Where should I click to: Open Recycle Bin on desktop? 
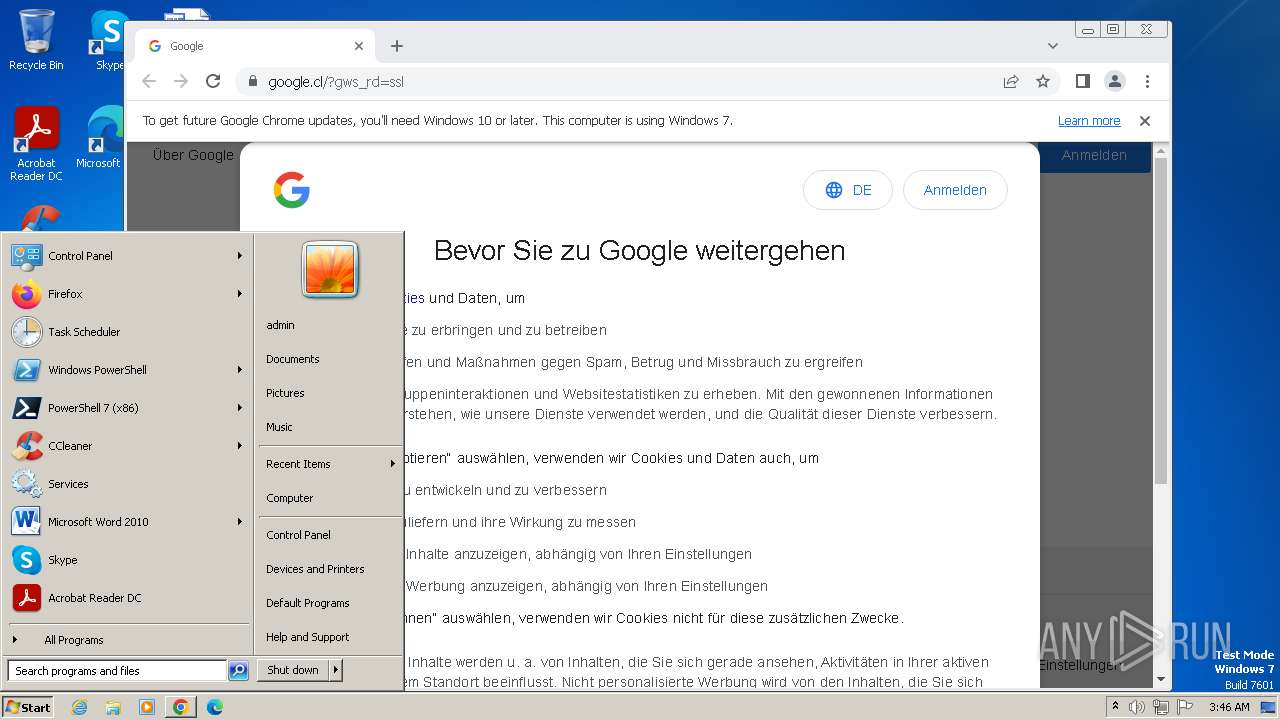[36, 40]
